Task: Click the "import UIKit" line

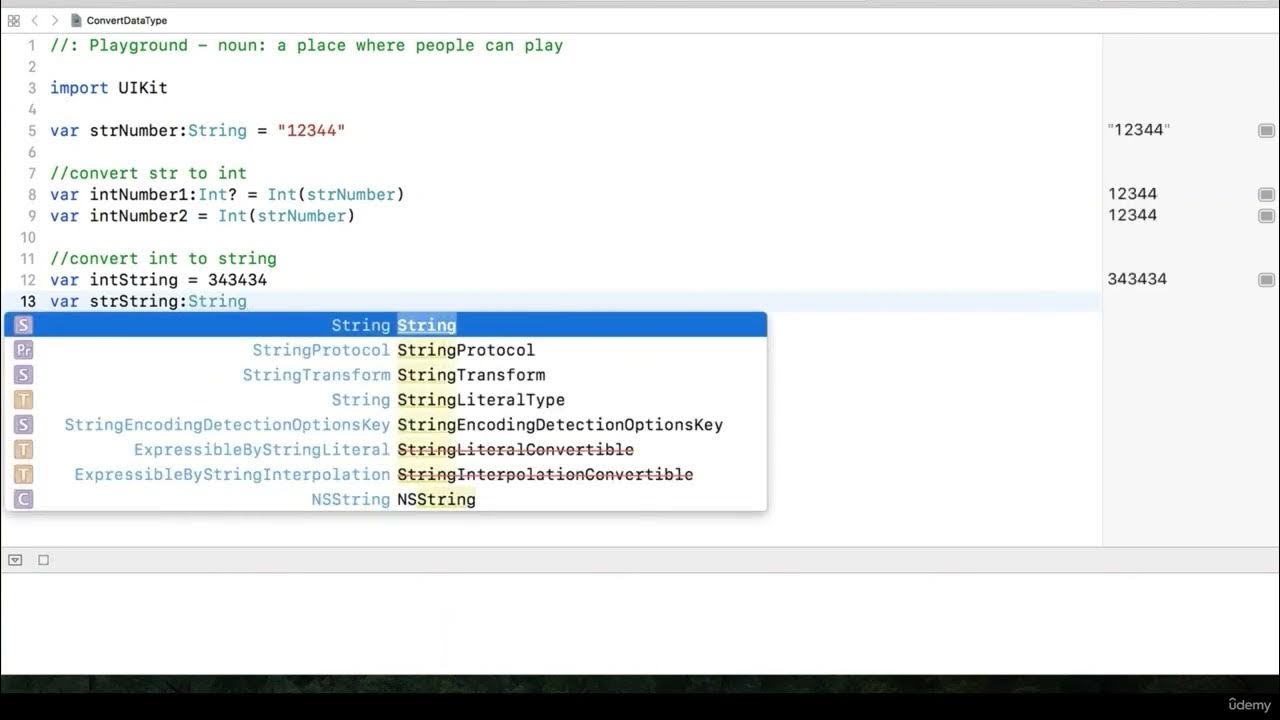Action: coord(109,88)
